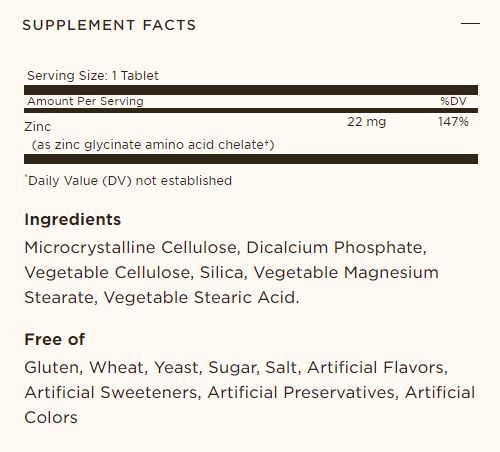Collapse the Supplement Facts section
Viewport: 500px width, 452px height.
click(x=470, y=23)
